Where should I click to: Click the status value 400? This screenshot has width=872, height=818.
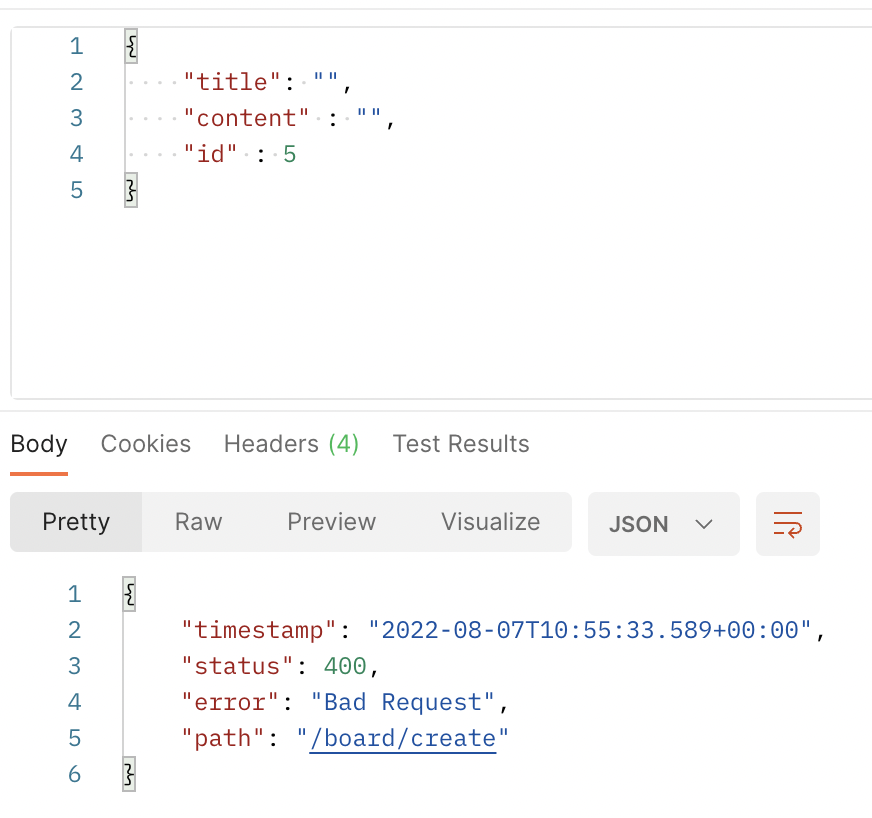click(x=345, y=666)
